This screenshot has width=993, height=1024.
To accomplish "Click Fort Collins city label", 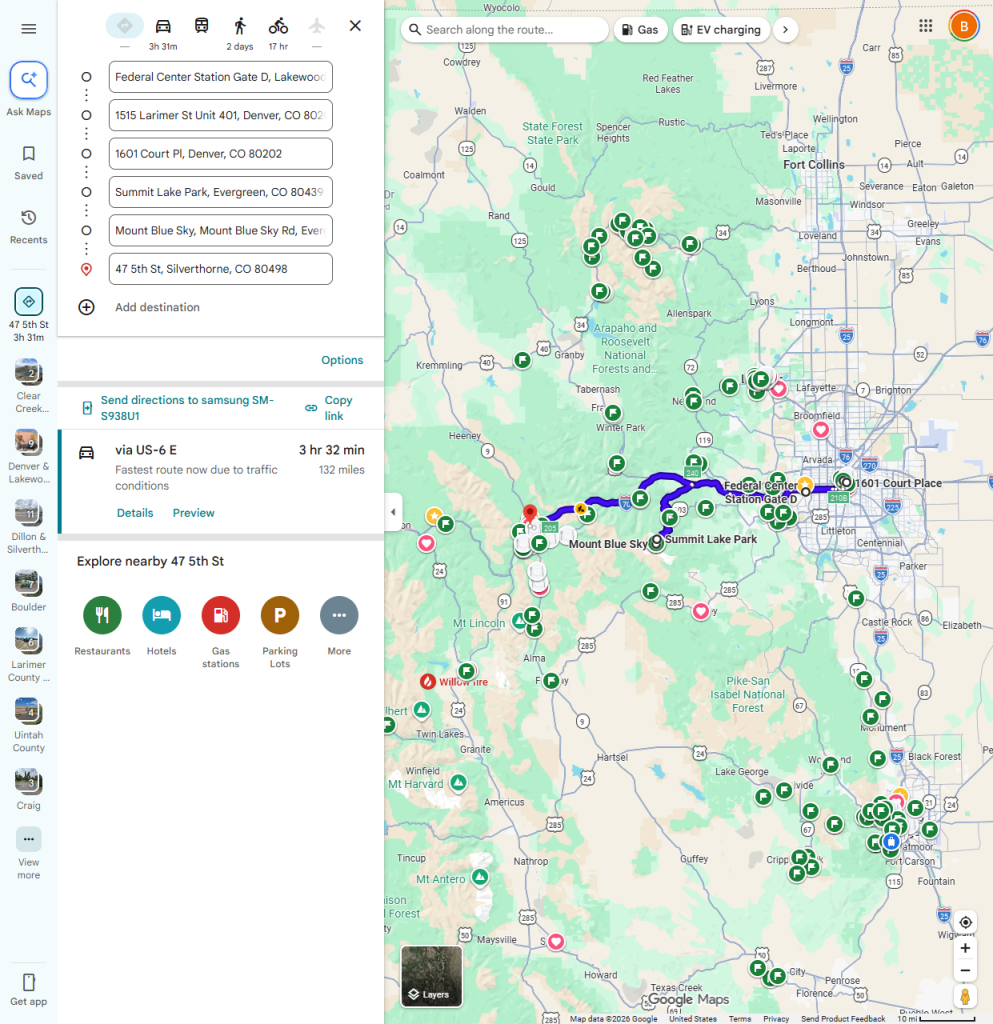I will pos(813,165).
